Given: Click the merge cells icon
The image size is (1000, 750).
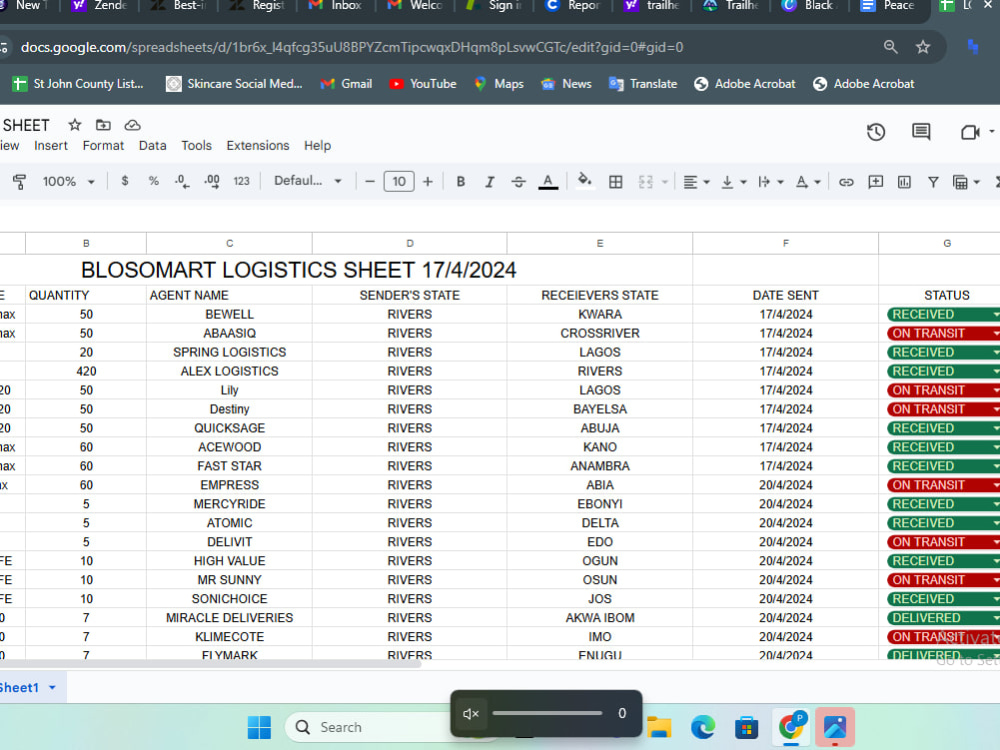Looking at the screenshot, I should (x=645, y=182).
